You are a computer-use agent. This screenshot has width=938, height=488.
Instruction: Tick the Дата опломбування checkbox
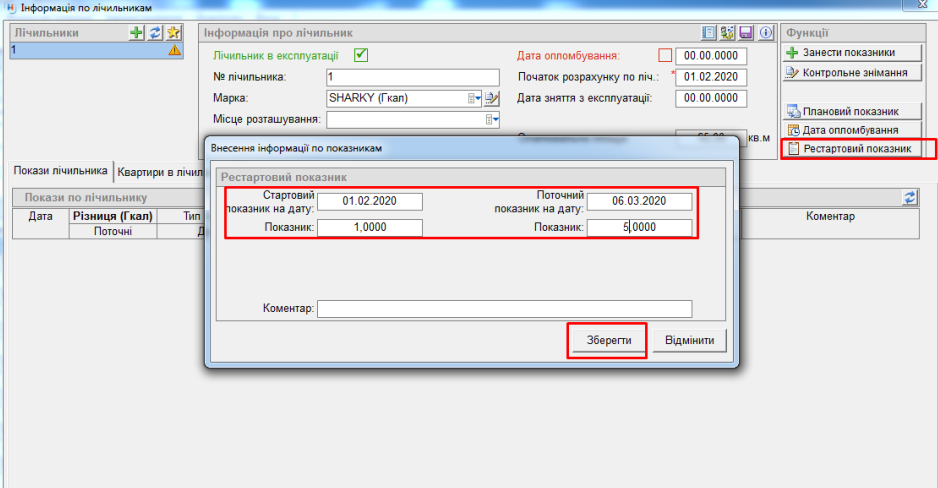click(665, 56)
